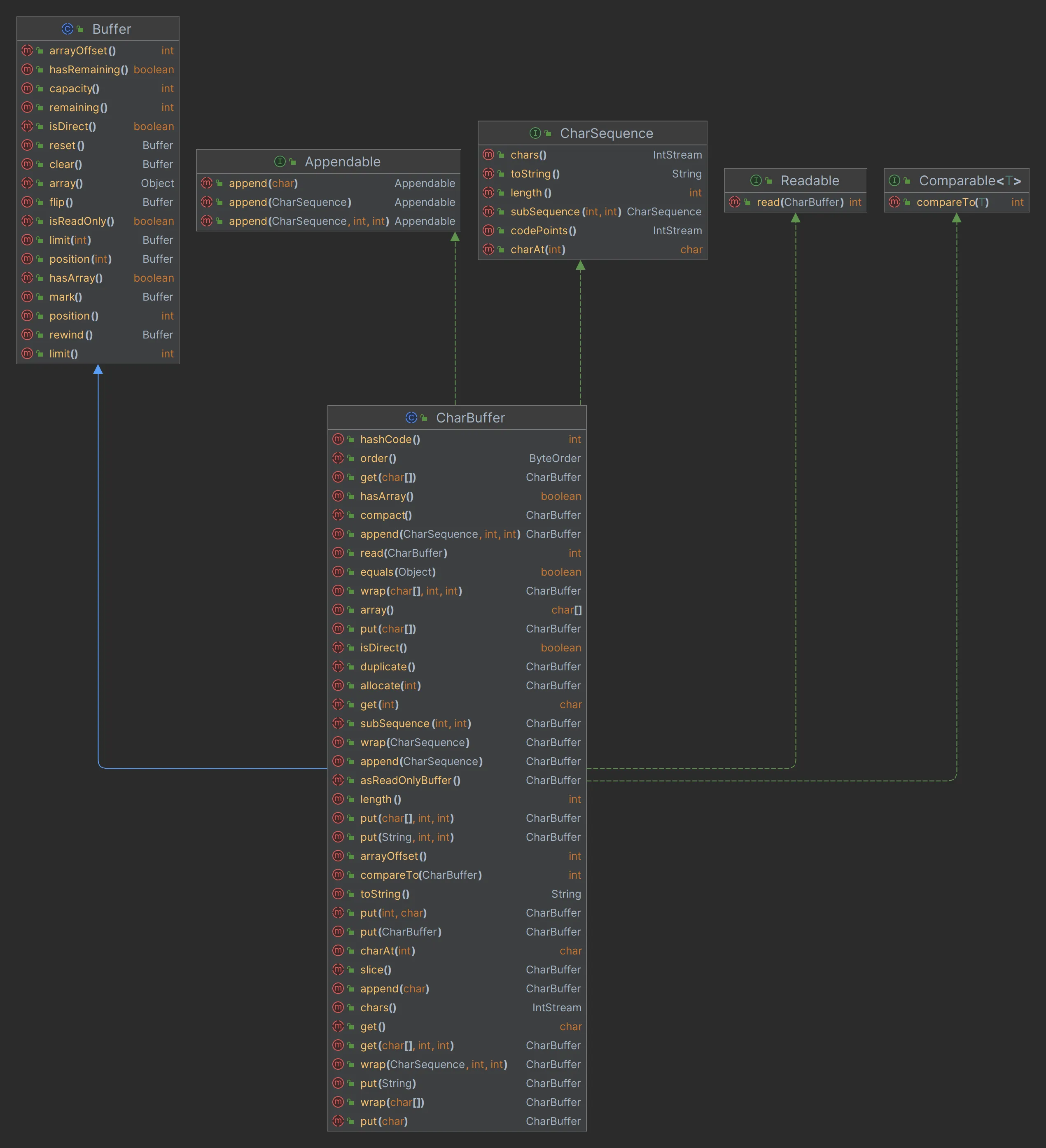The height and width of the screenshot is (1148, 1046).
Task: Click the Comparable interface icon
Action: [894, 180]
